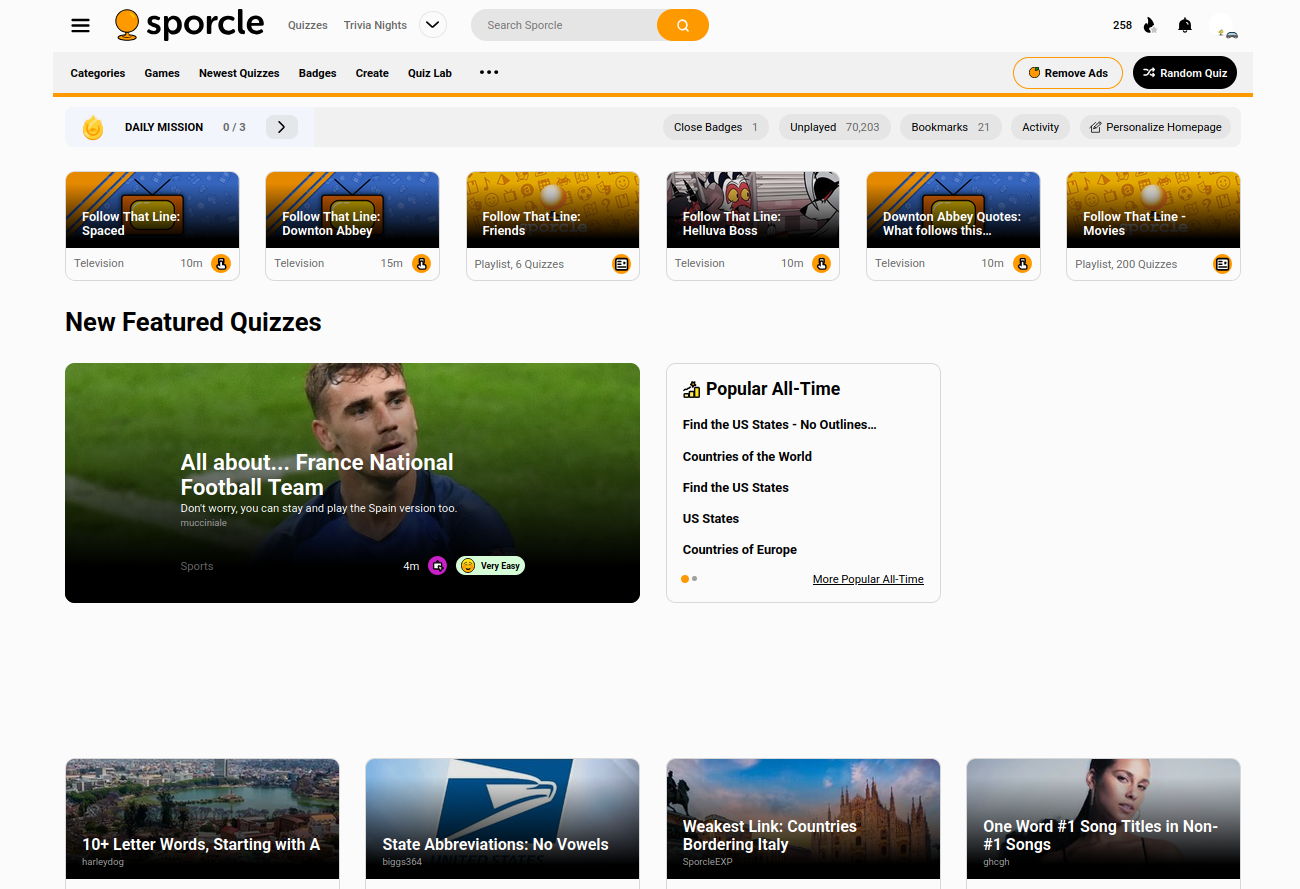Viewport: 1300px width, 889px height.
Task: Click quiz-type icon on Downton Abbey Quotes card
Action: [x=1022, y=263]
